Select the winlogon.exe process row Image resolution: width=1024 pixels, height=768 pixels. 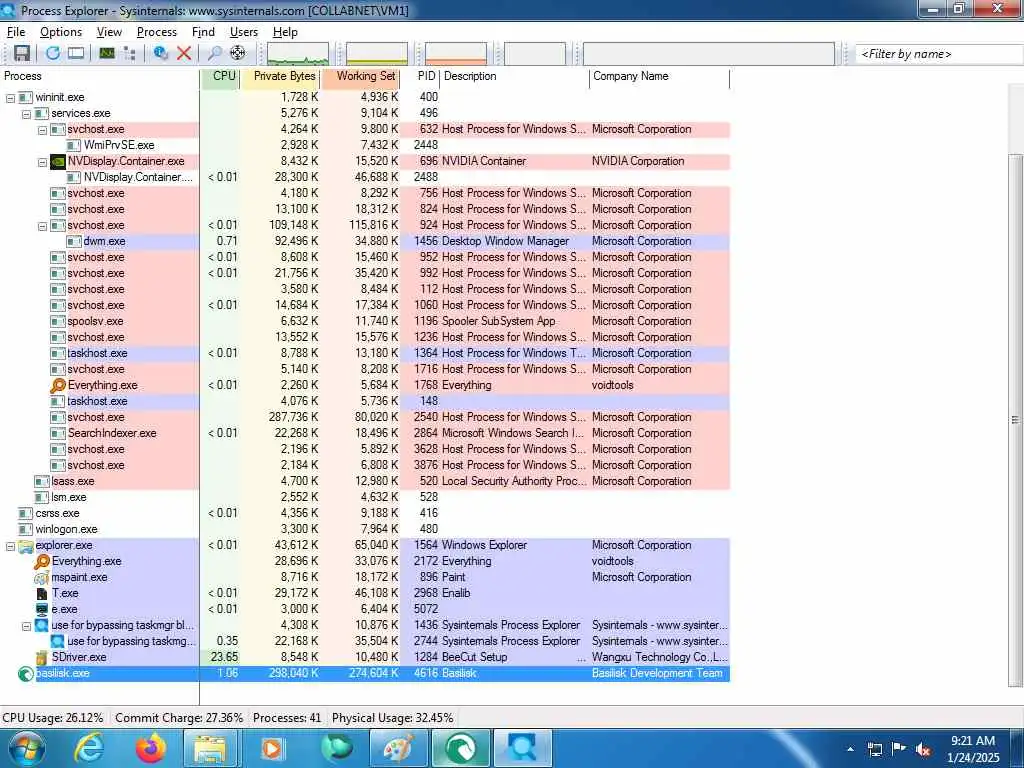click(x=364, y=530)
